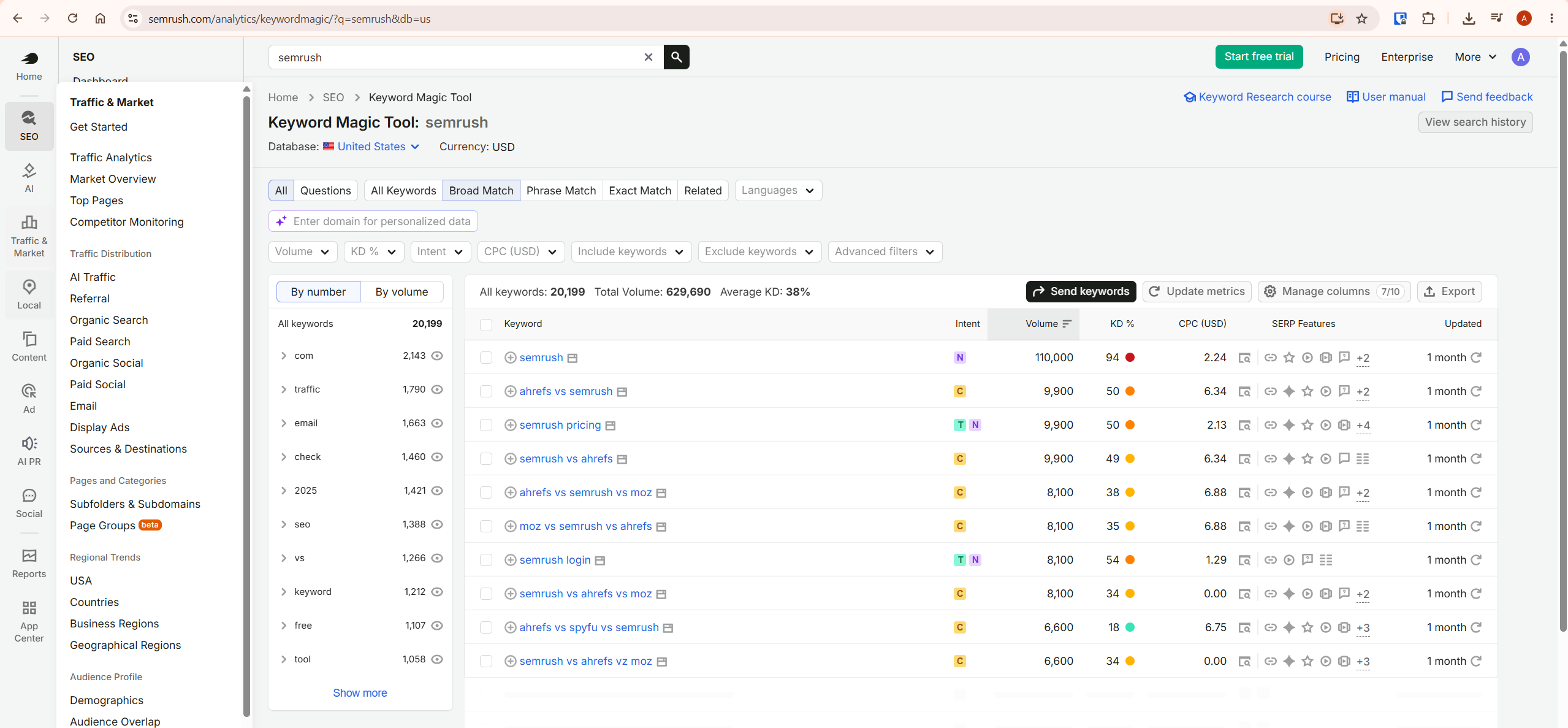Open the Include keywords dropdown
This screenshot has width=1568, height=728.
631,251
